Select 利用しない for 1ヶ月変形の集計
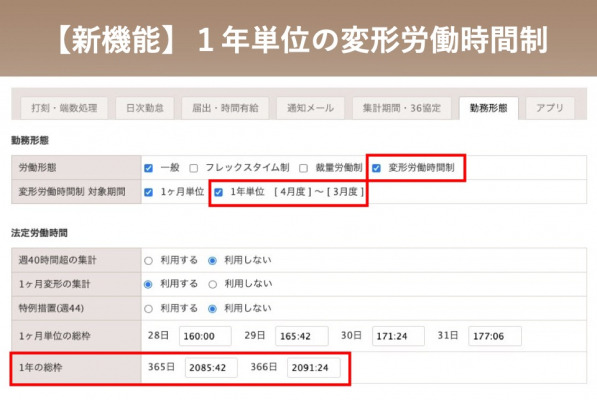Image resolution: width=597 pixels, height=400 pixels. (212, 284)
